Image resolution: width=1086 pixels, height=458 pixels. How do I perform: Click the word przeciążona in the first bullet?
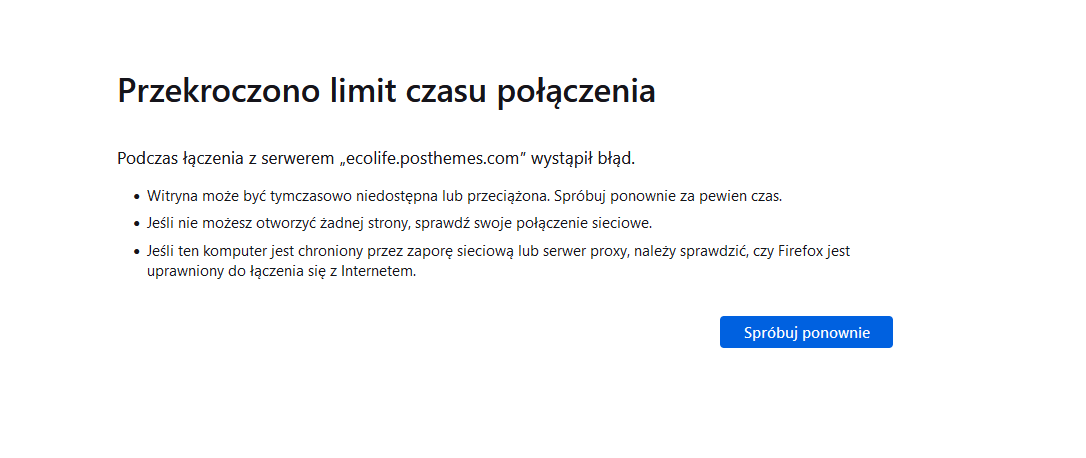coord(509,196)
